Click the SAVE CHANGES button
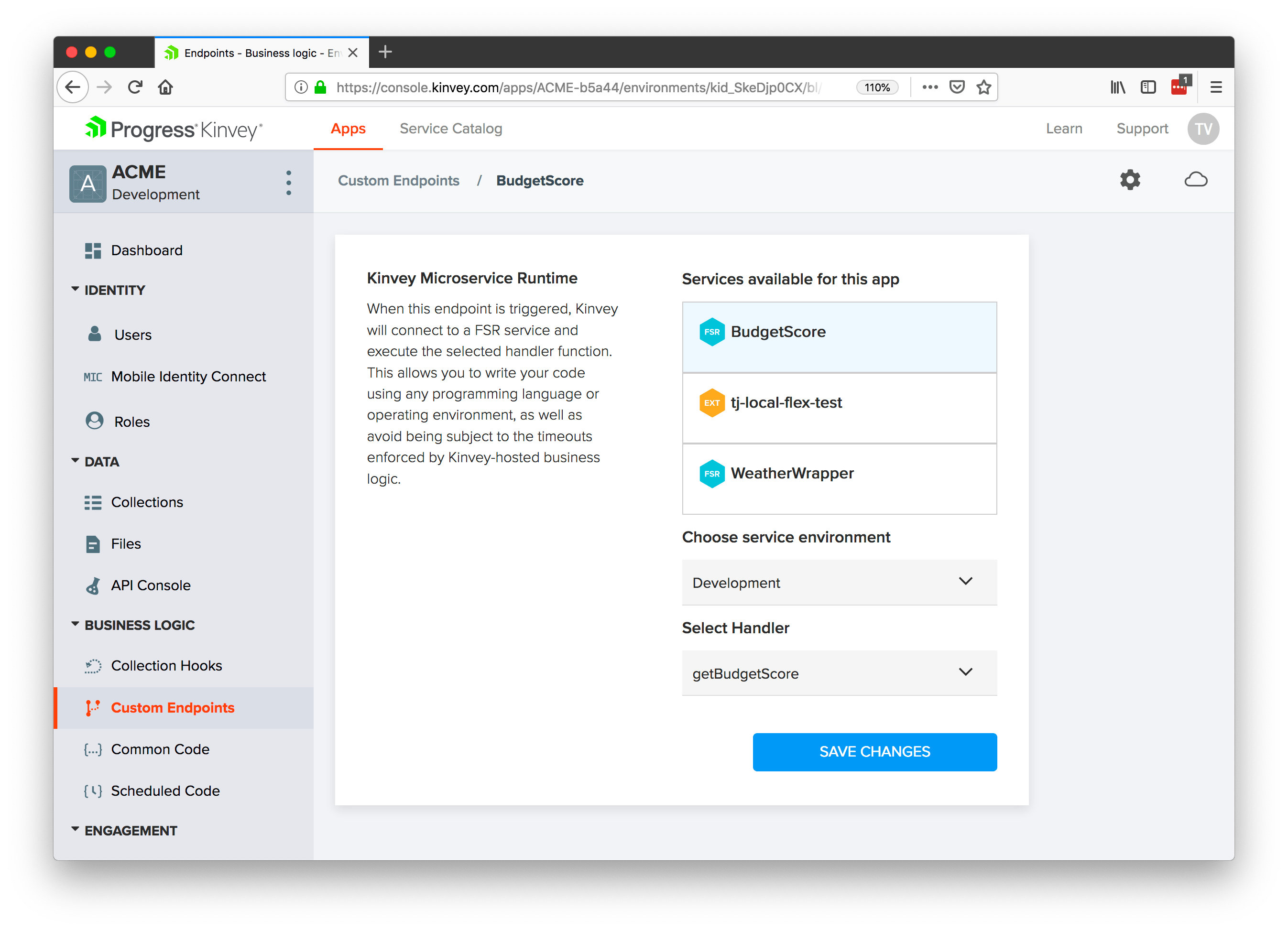 pos(874,752)
